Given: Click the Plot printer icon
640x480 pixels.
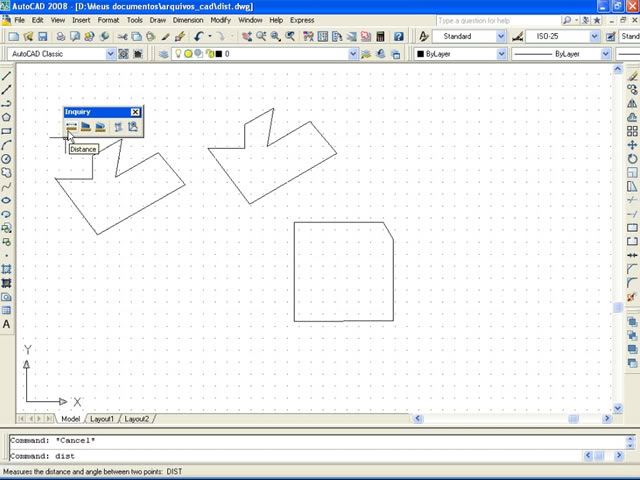Looking at the screenshot, I should coord(60,37).
